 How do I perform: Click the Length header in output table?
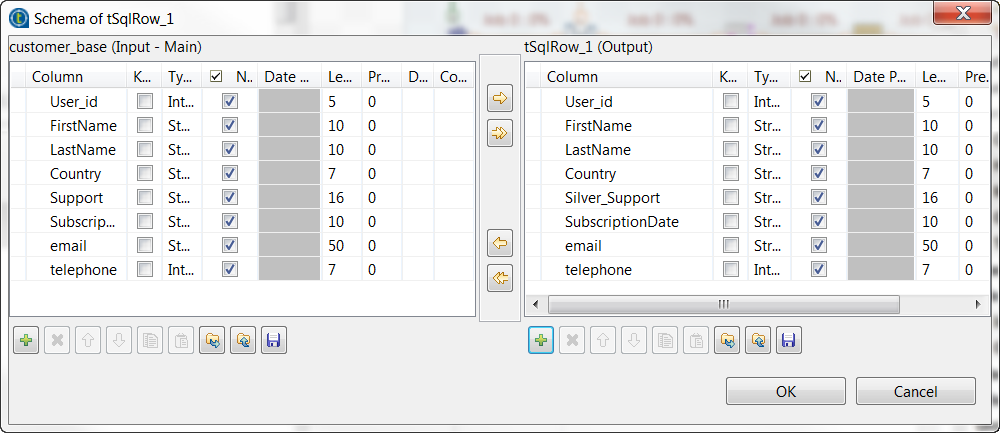938,77
